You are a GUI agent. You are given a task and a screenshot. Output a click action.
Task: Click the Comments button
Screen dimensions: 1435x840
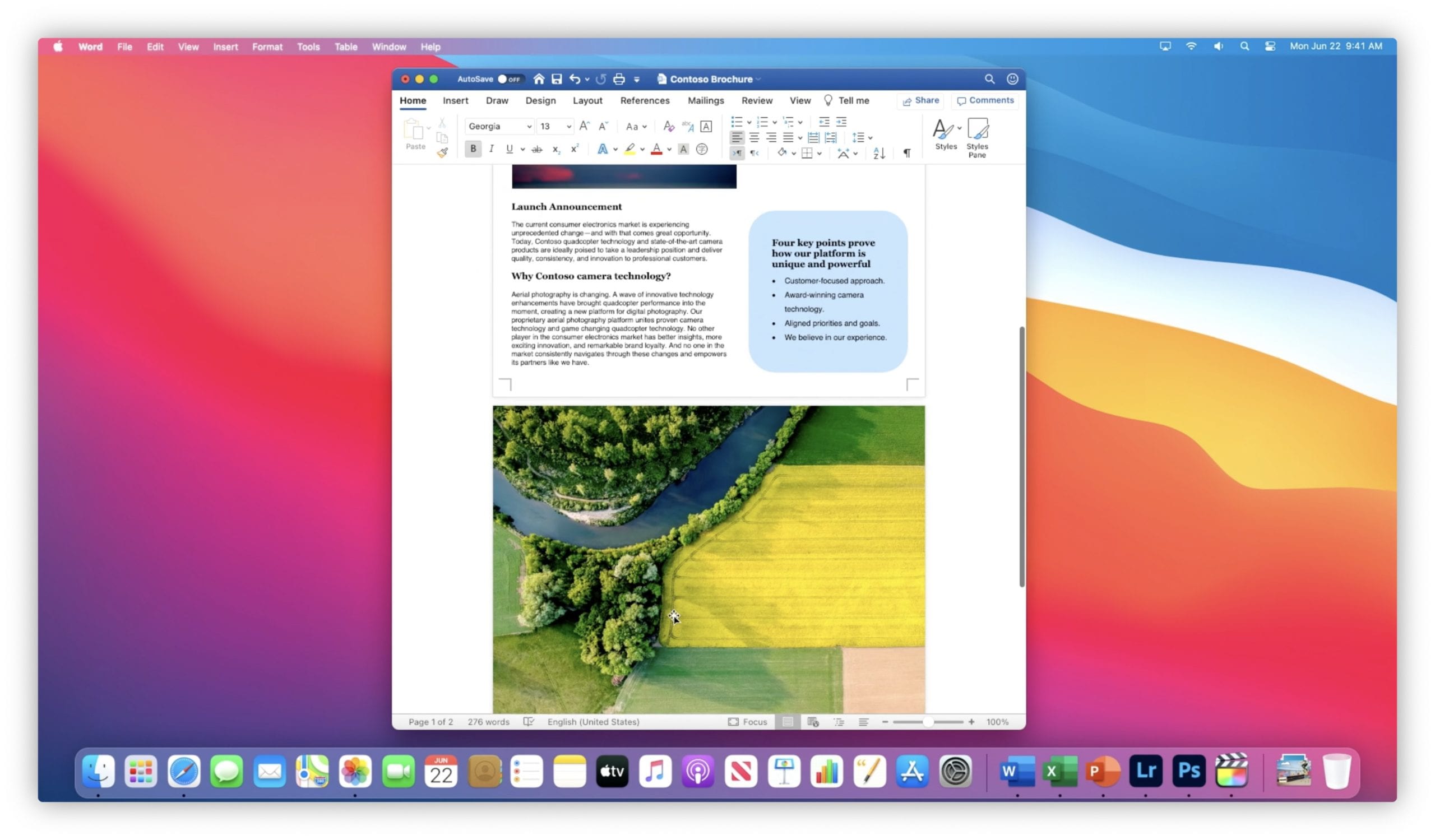[x=984, y=100]
